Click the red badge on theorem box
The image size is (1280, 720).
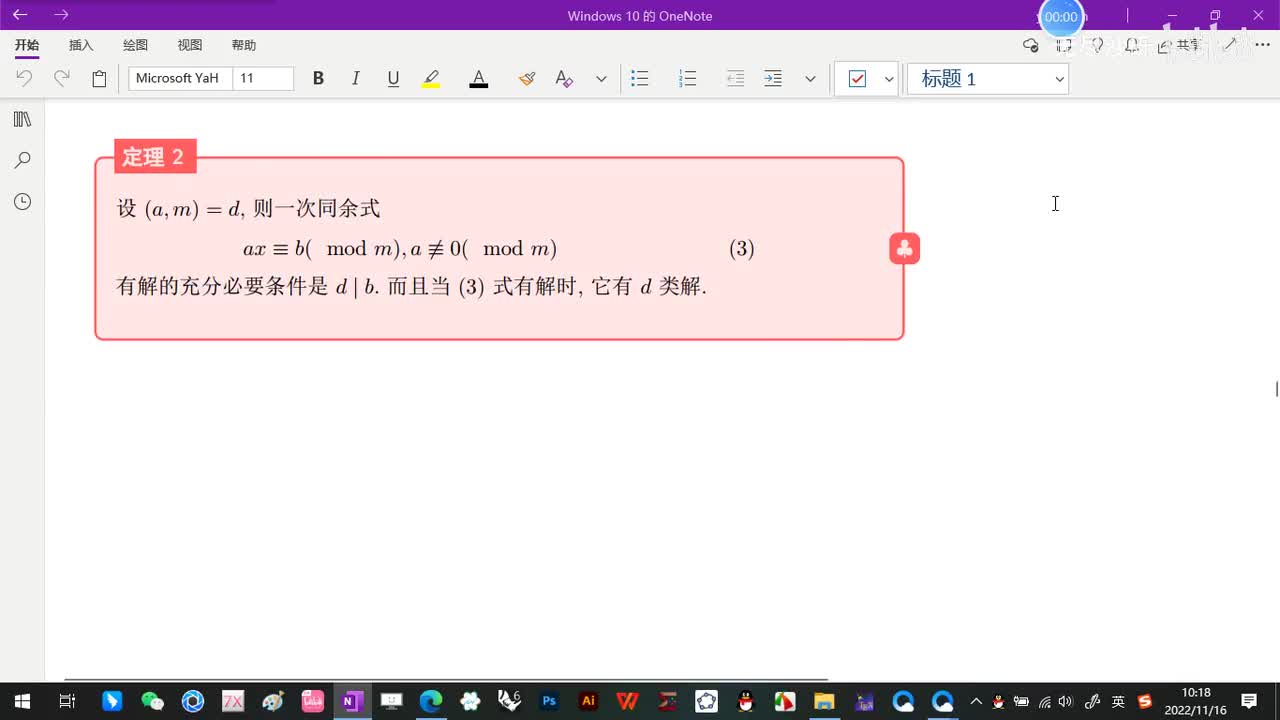coord(904,249)
